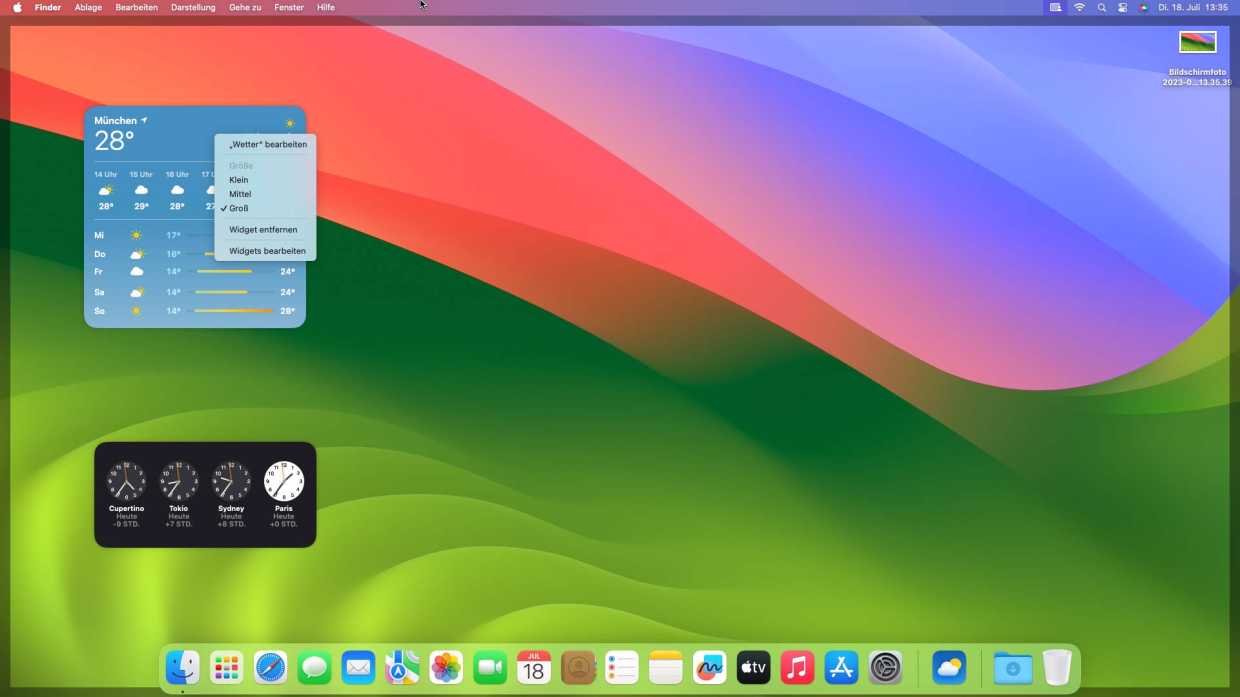
Task: Open Spotlight search in the menu bar
Action: [x=1101, y=7]
